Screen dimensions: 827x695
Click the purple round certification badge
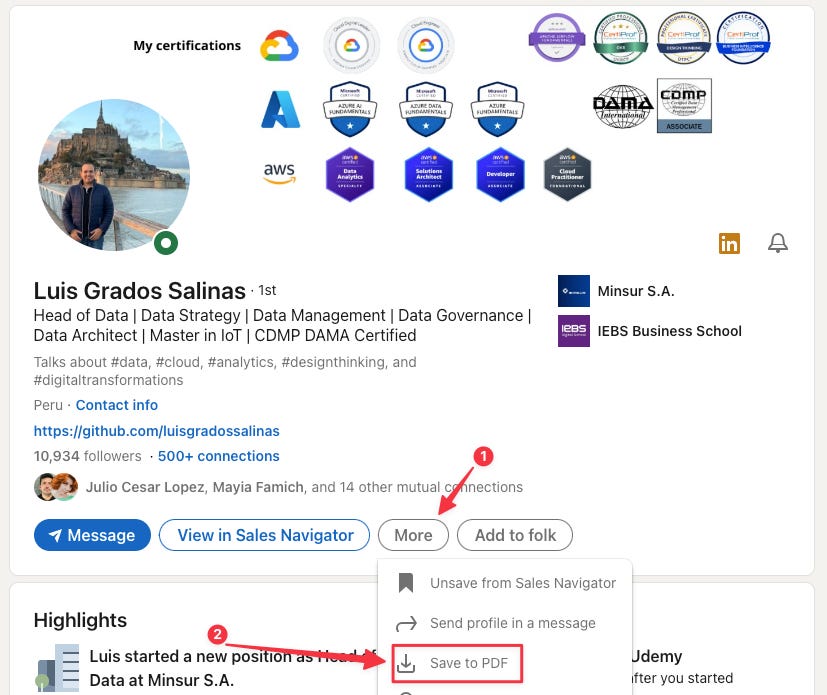[x=557, y=37]
